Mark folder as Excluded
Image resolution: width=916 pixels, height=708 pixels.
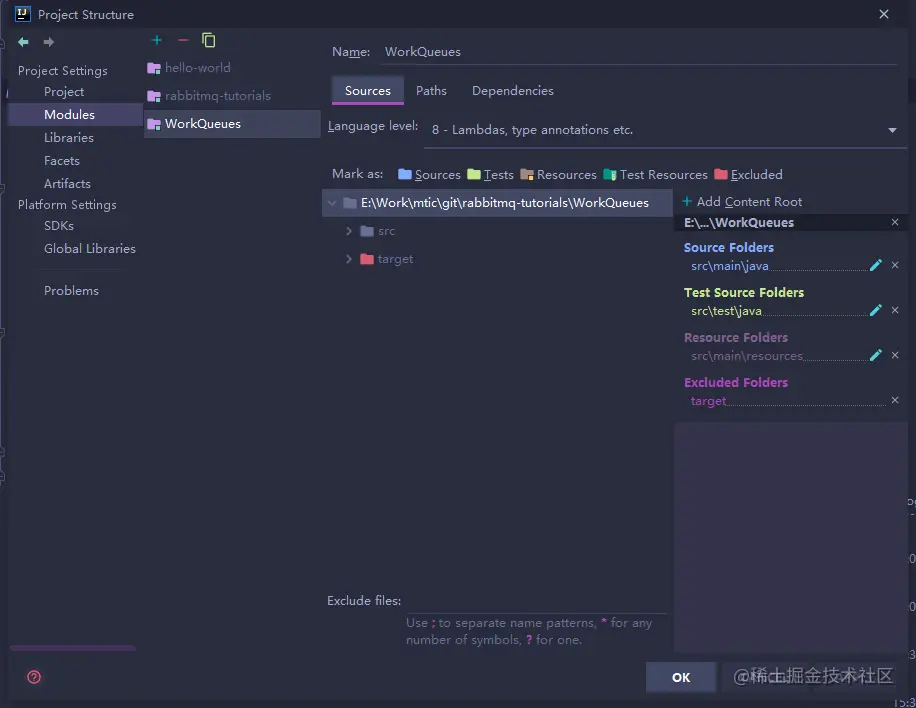point(748,175)
